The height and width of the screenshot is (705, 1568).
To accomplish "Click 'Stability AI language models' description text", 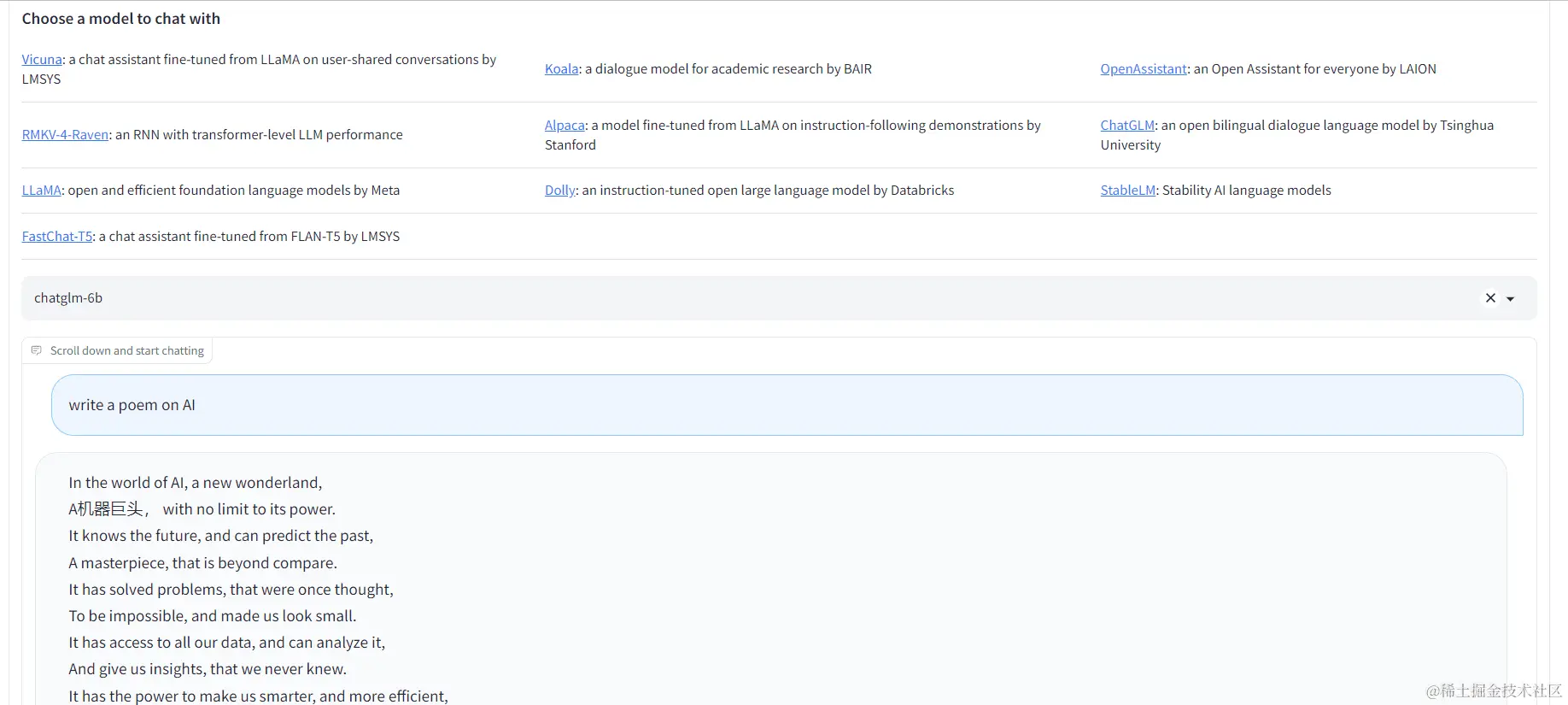I will click(1247, 191).
